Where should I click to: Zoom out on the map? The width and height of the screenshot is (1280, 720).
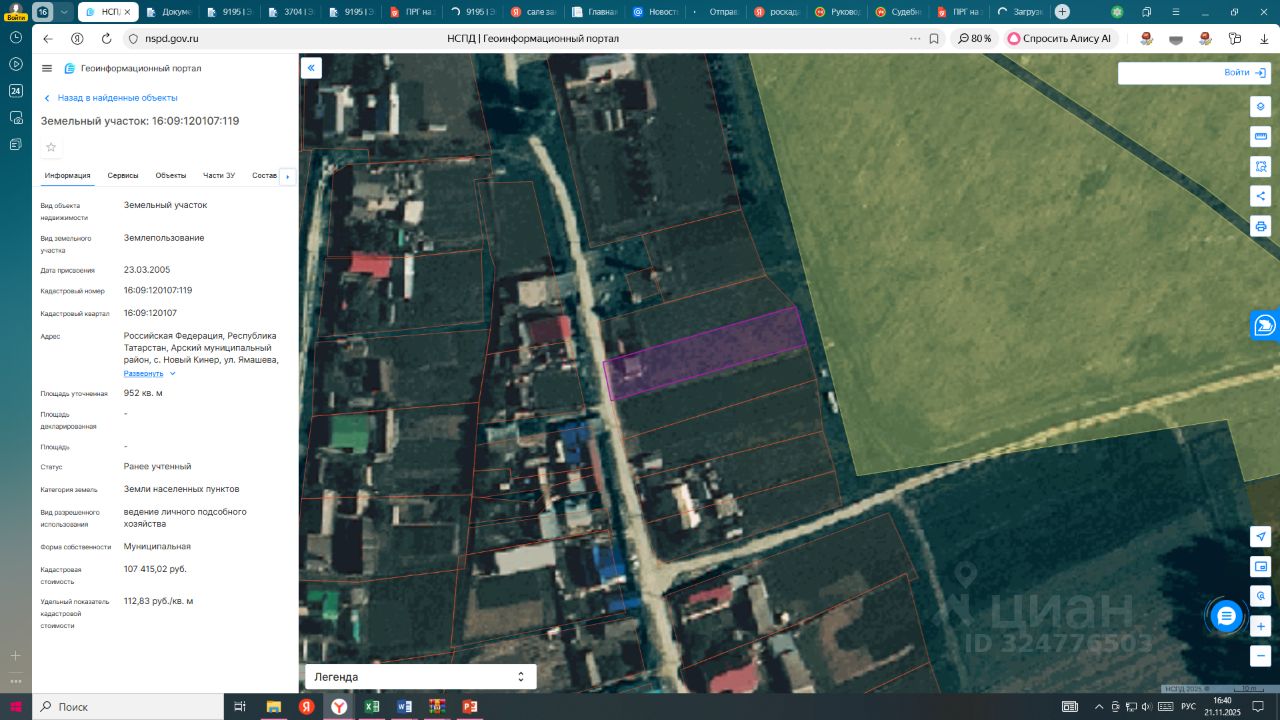point(1260,657)
